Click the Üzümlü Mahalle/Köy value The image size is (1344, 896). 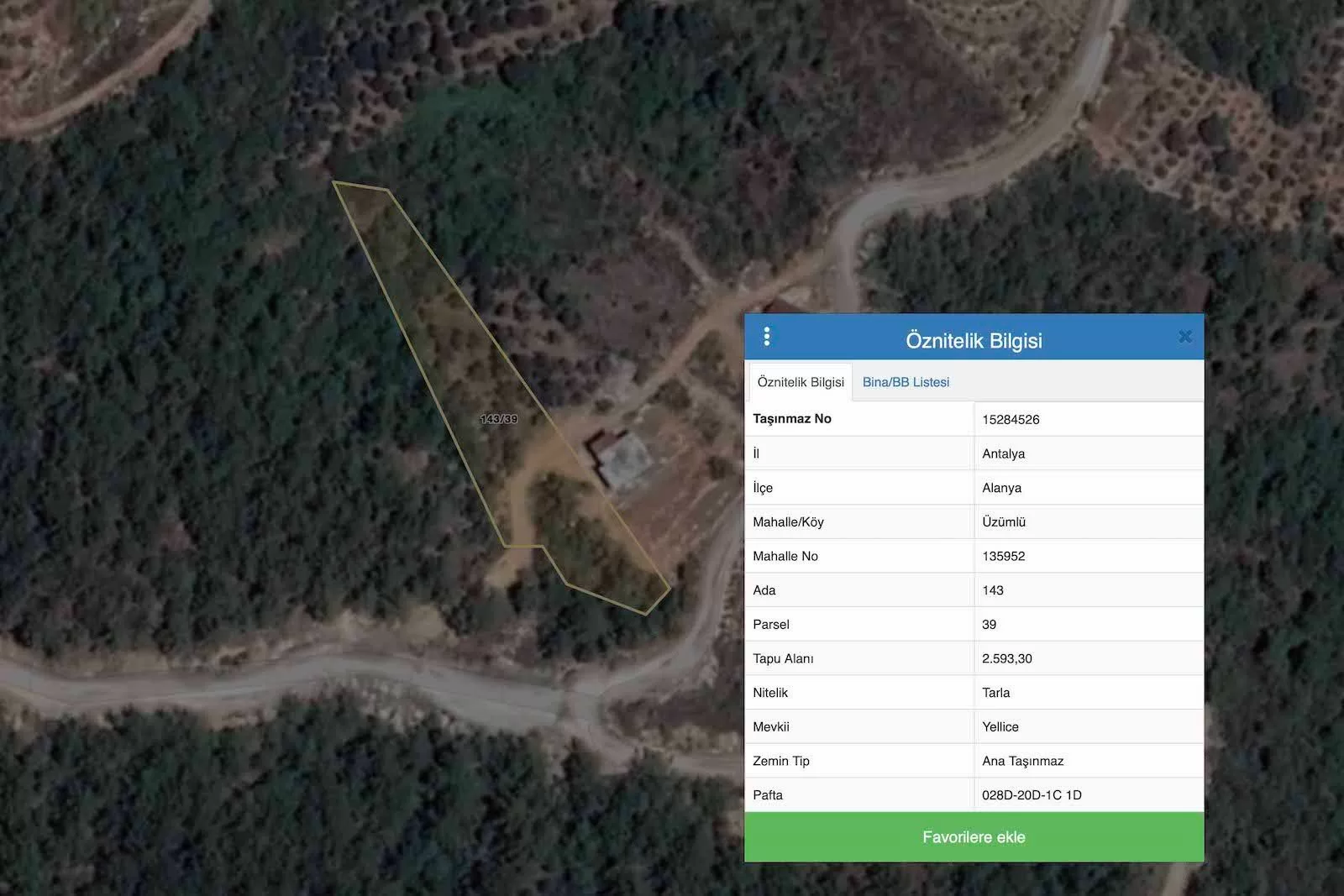(1004, 522)
